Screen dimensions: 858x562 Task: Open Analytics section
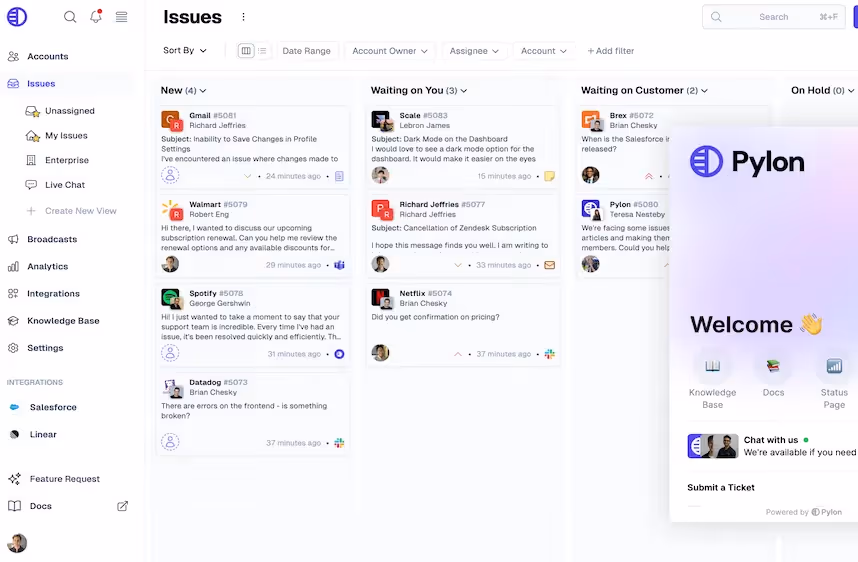coord(48,266)
